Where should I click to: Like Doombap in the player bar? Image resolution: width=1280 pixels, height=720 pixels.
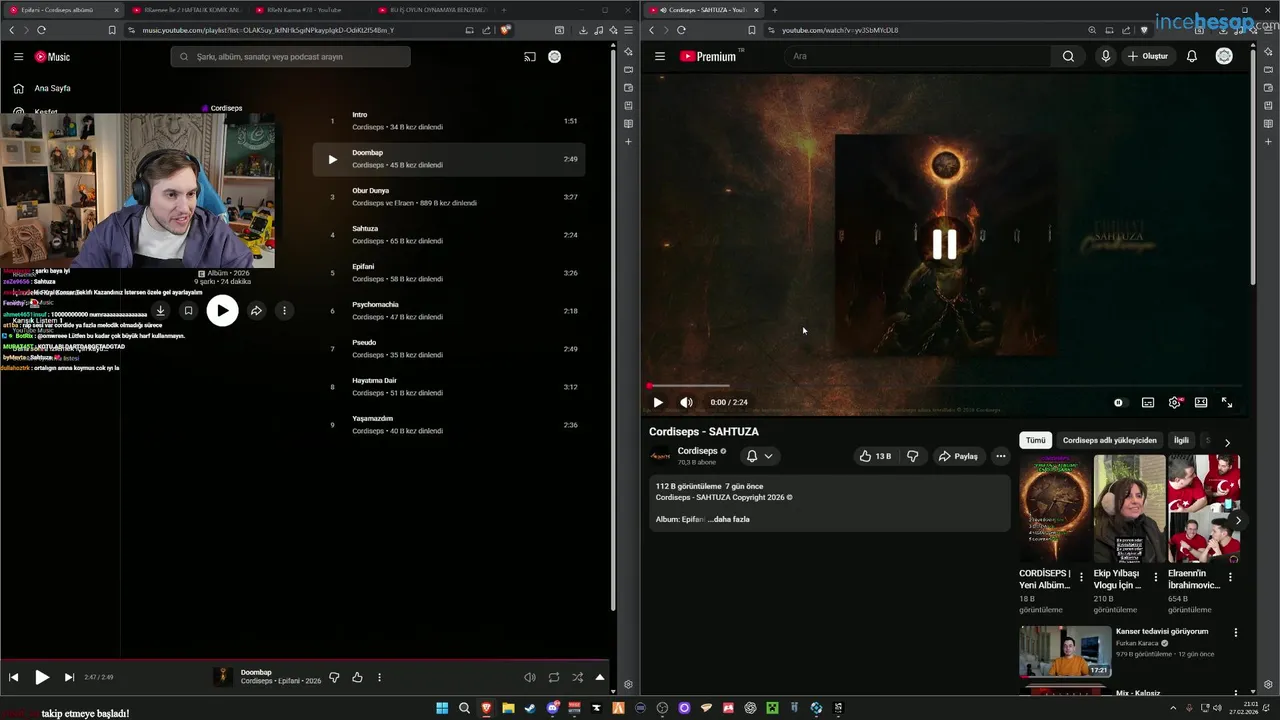tap(357, 677)
